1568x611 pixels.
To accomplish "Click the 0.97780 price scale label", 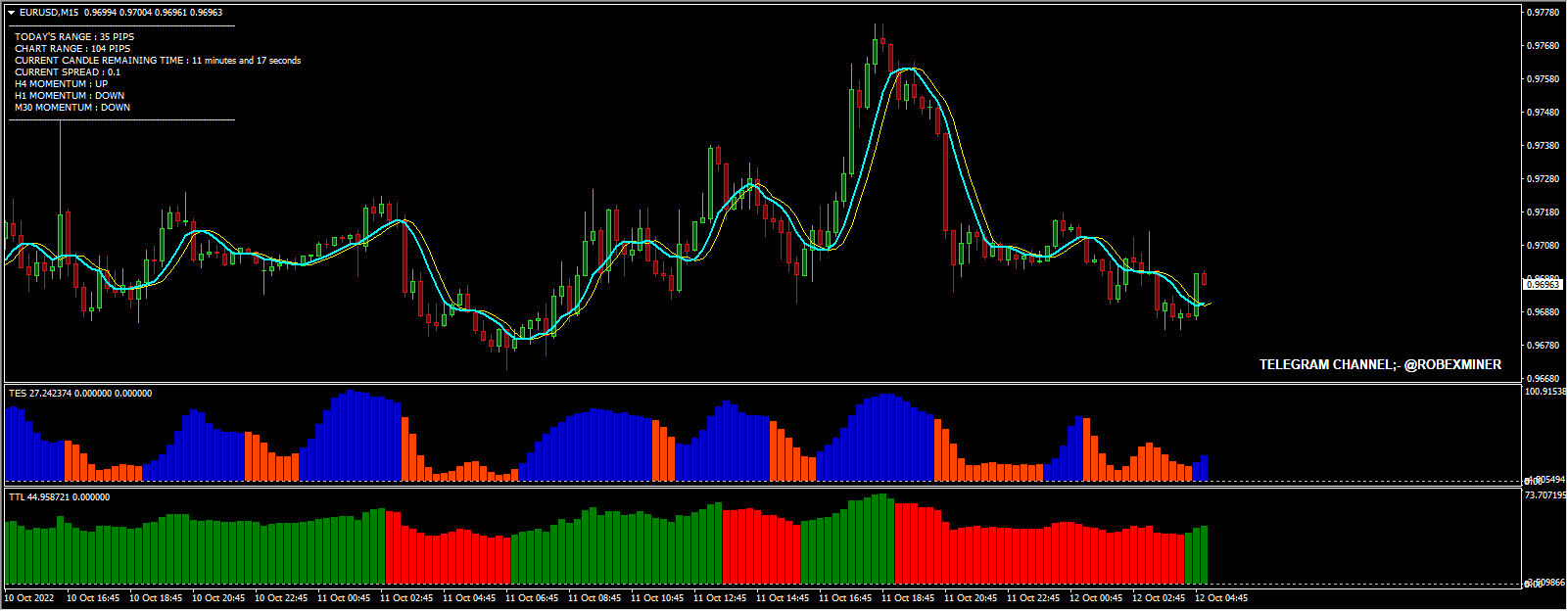I will click(1544, 13).
